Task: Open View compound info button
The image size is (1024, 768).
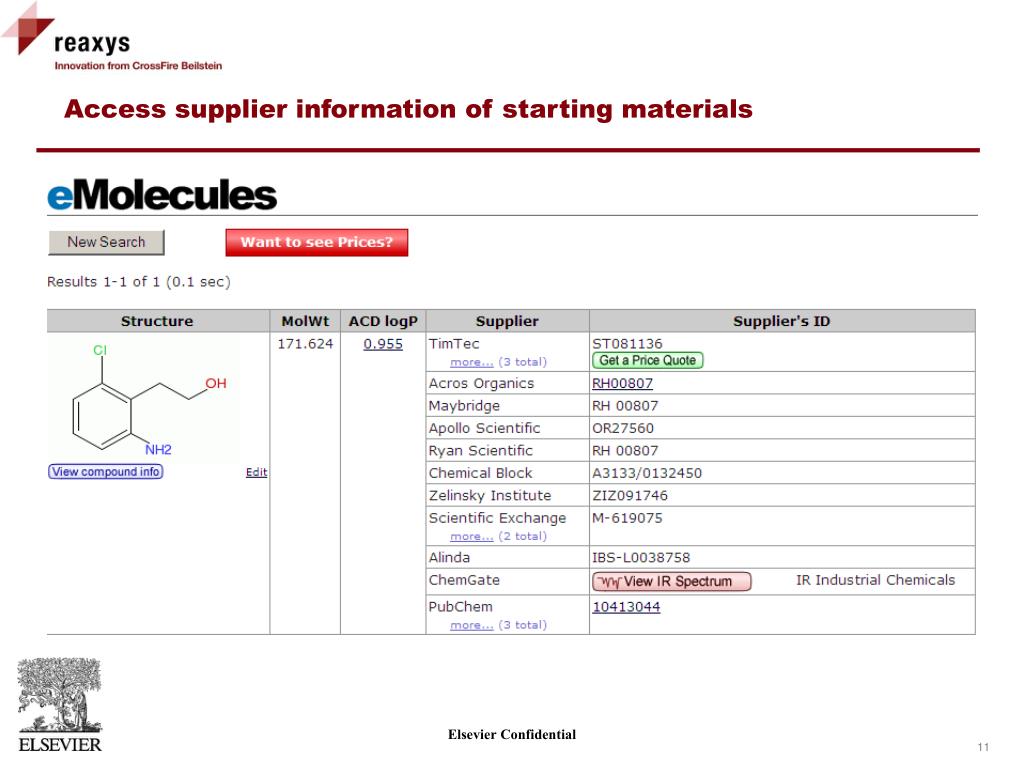Action: [x=106, y=472]
